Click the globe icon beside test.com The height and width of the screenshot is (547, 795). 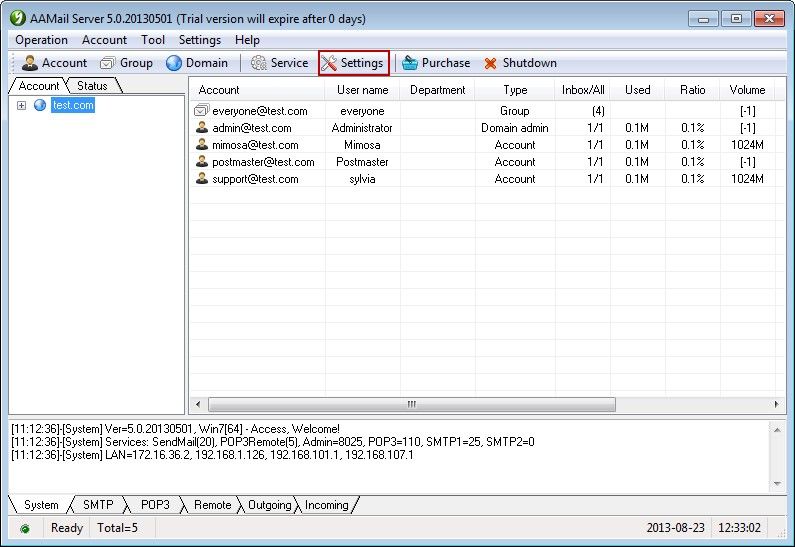[x=40, y=105]
